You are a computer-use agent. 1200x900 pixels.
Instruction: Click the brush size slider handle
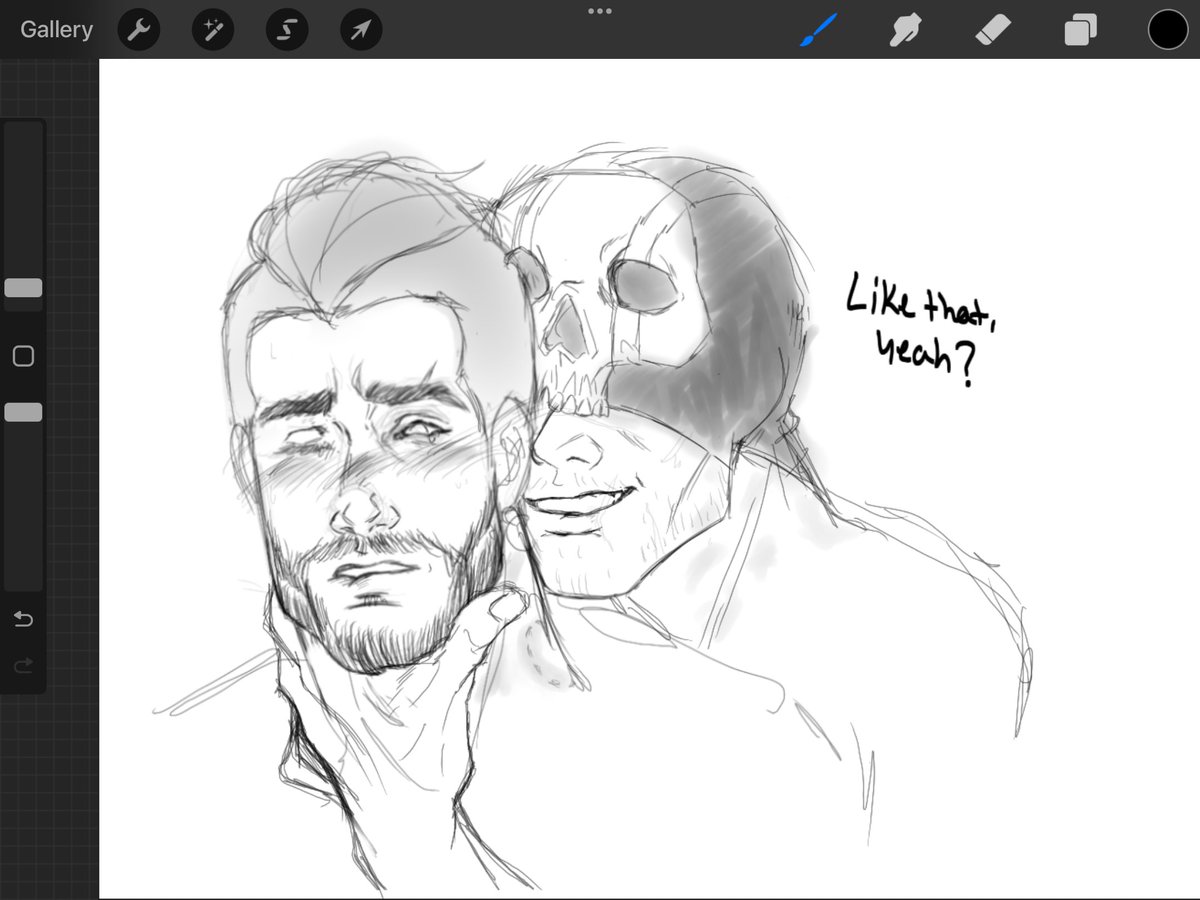(x=23, y=288)
